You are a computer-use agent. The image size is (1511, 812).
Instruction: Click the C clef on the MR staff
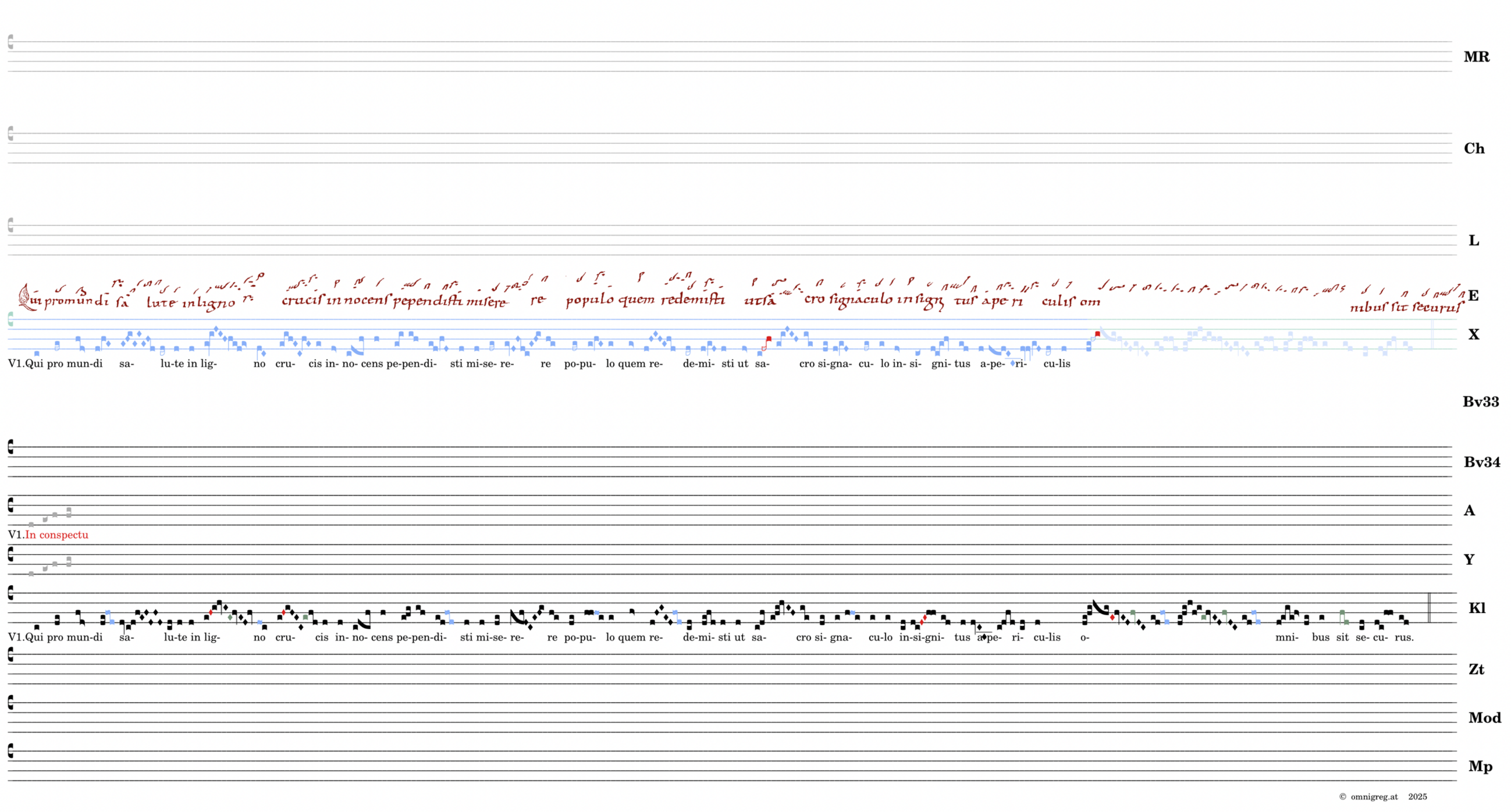[10, 42]
